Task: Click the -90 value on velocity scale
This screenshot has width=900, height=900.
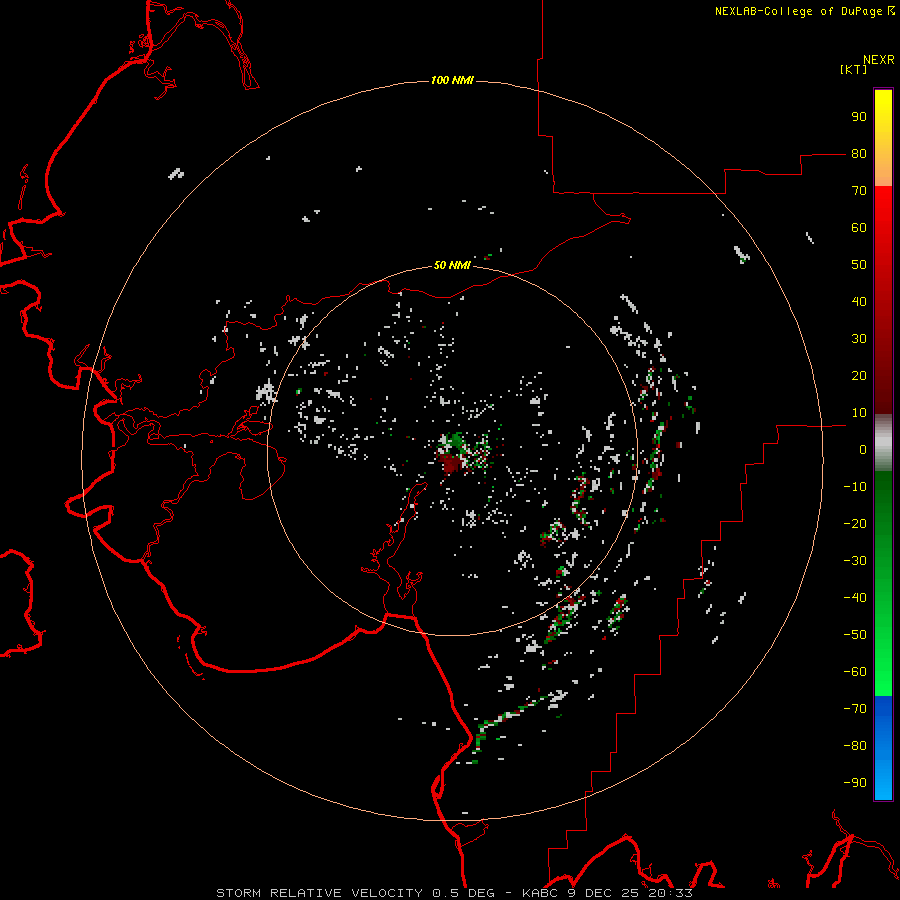Action: [855, 783]
